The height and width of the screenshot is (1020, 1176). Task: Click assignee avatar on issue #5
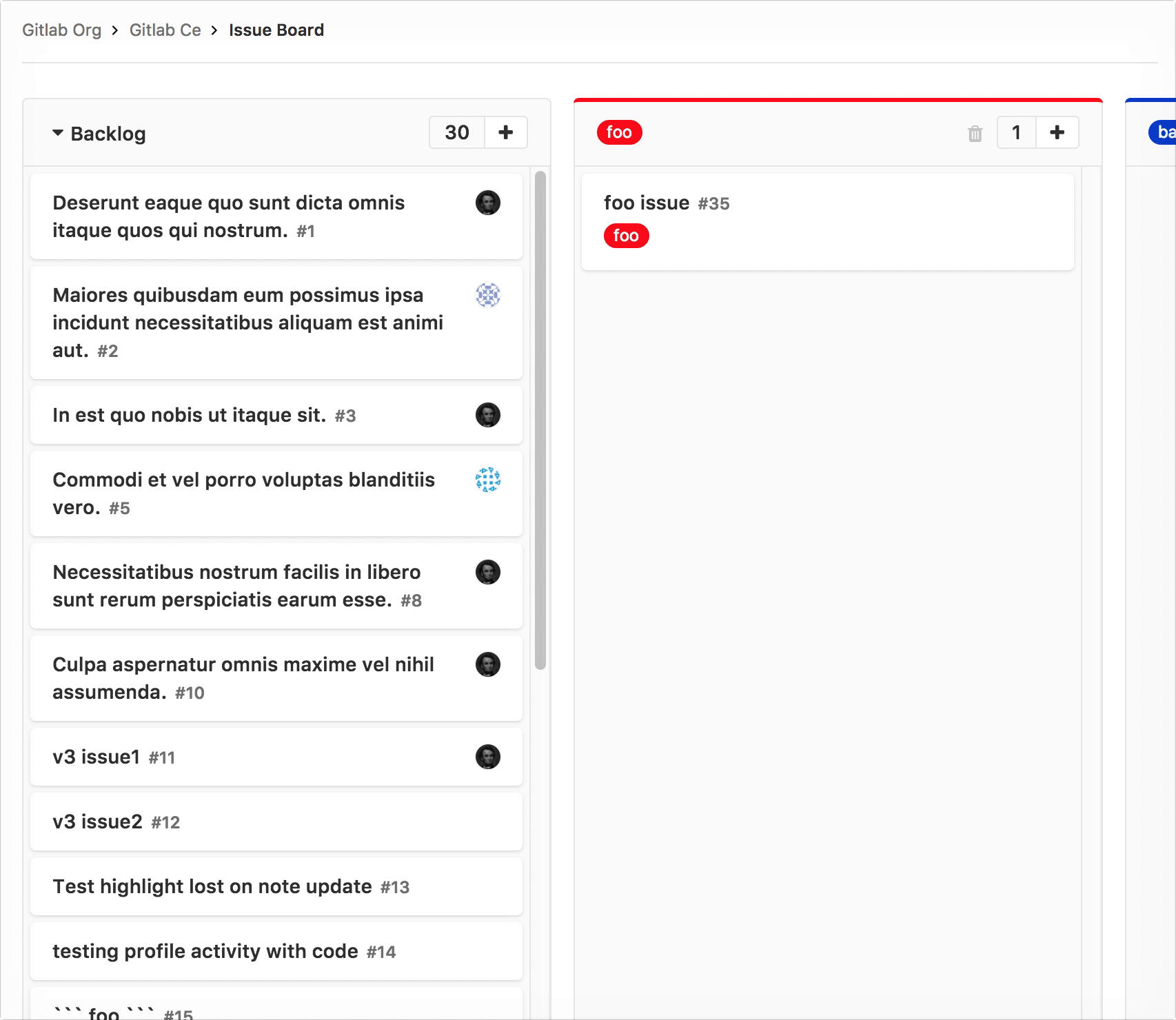point(487,480)
